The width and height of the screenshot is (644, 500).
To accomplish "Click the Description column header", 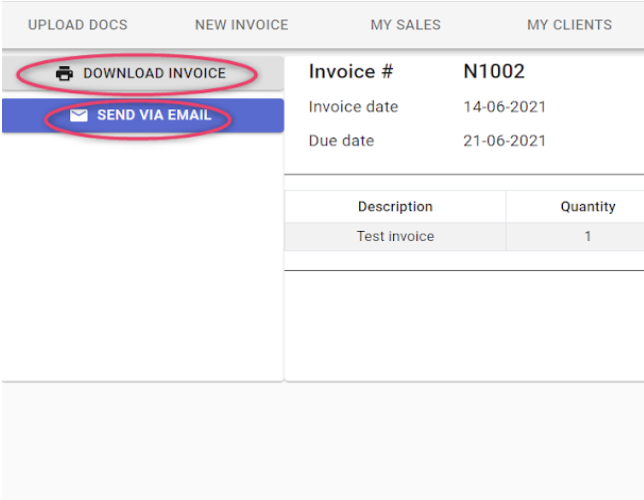I will (x=395, y=206).
